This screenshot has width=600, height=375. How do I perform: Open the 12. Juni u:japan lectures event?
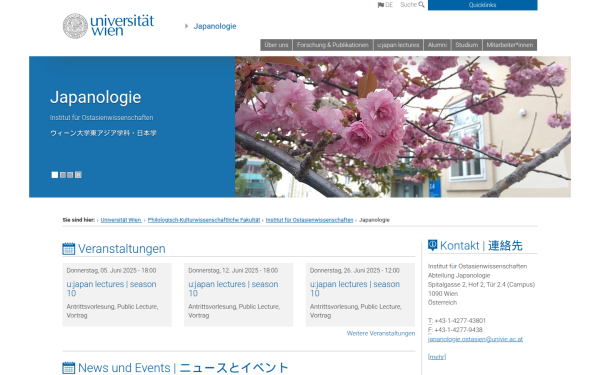(233, 289)
